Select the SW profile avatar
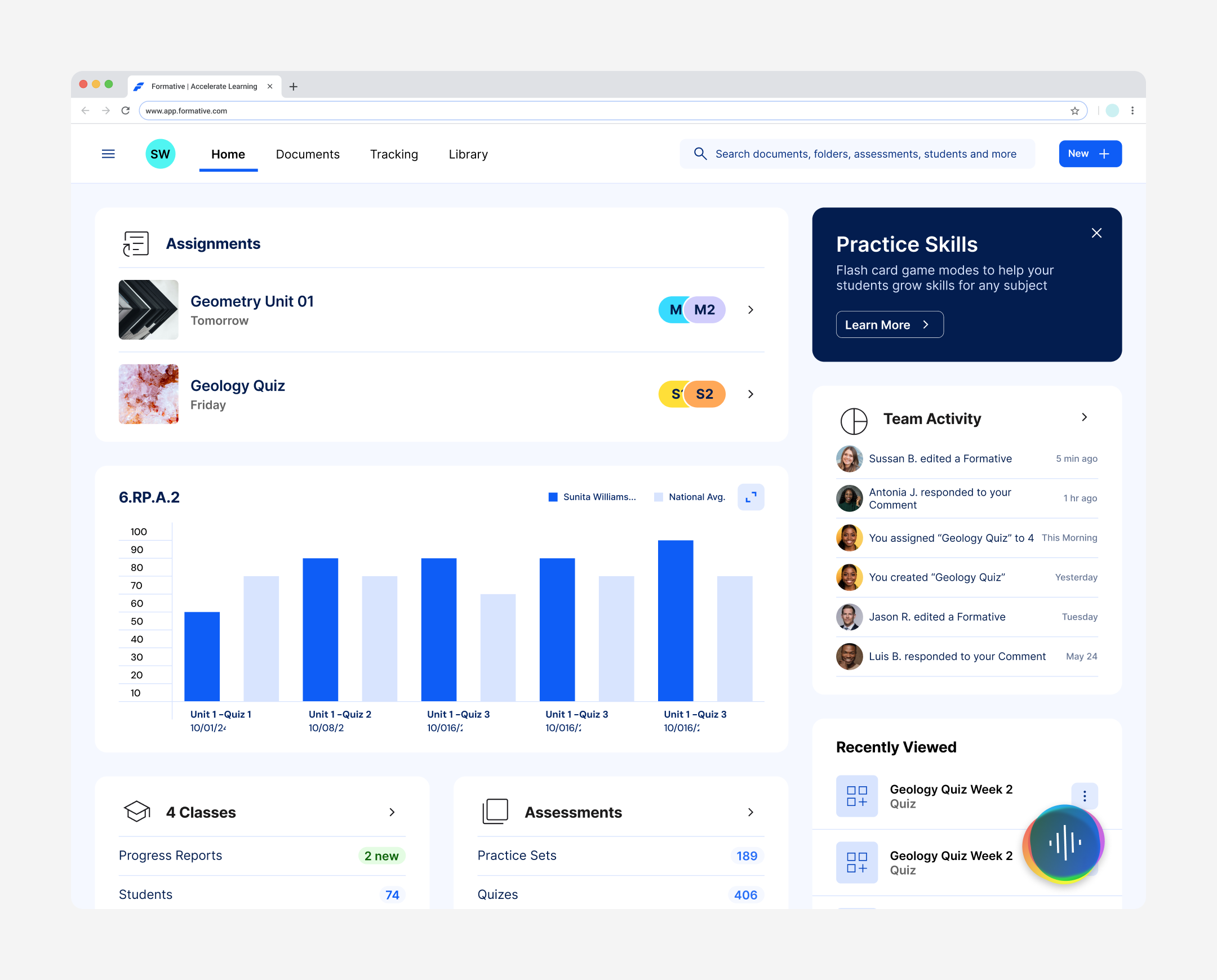This screenshot has height=980, width=1217. (x=161, y=154)
